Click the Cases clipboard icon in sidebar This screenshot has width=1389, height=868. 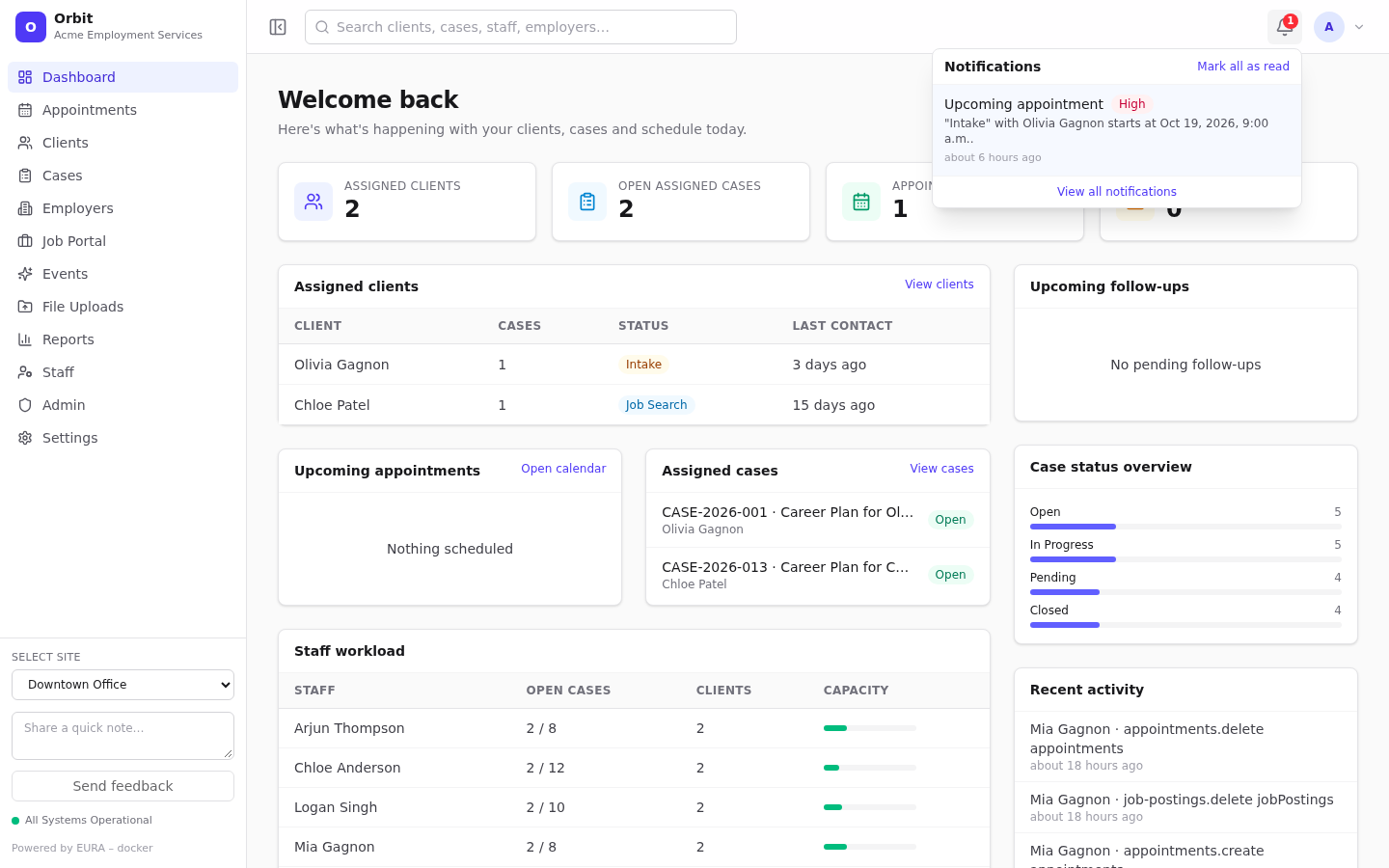25,176
